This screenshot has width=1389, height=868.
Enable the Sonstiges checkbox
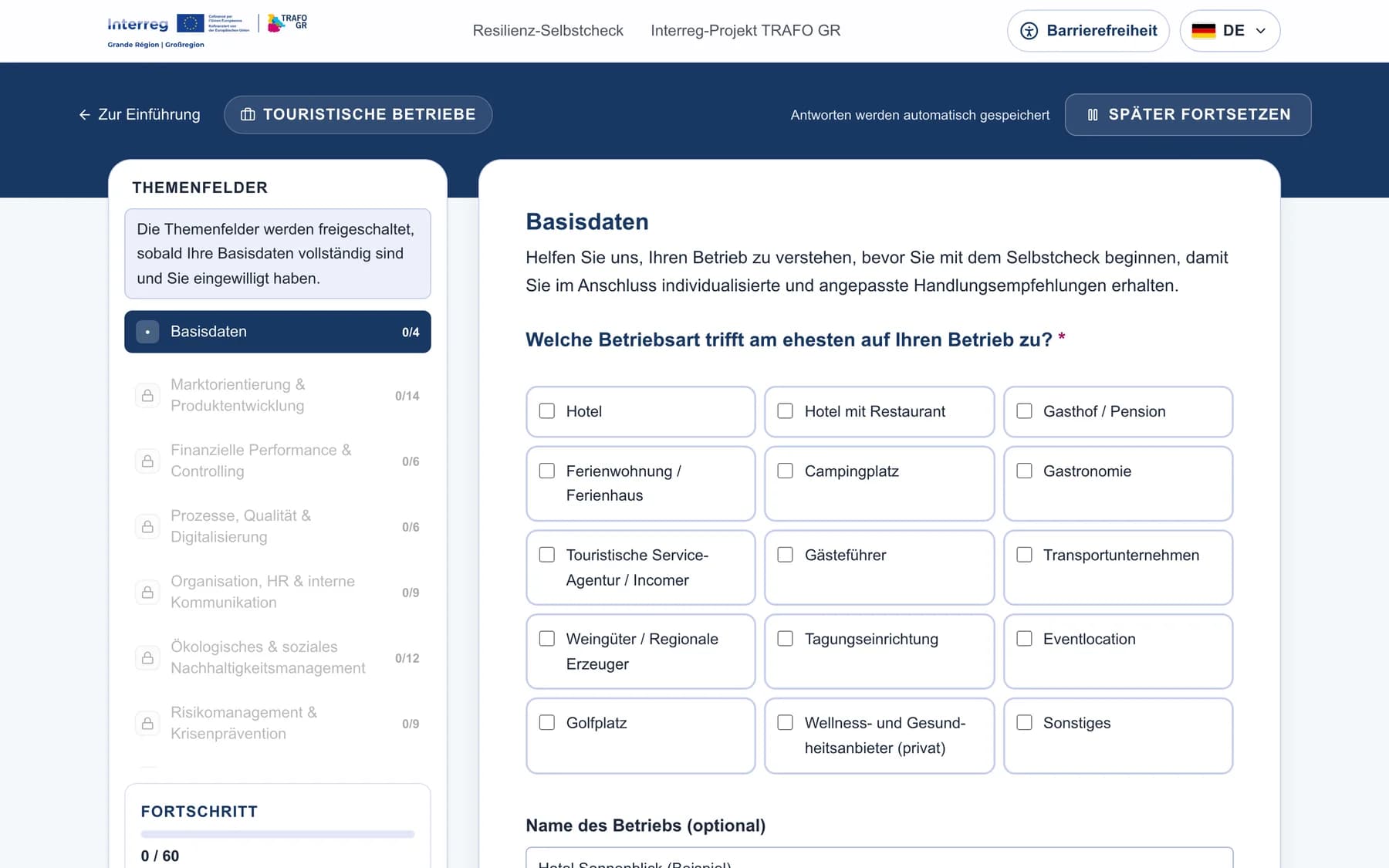pyautogui.click(x=1025, y=723)
